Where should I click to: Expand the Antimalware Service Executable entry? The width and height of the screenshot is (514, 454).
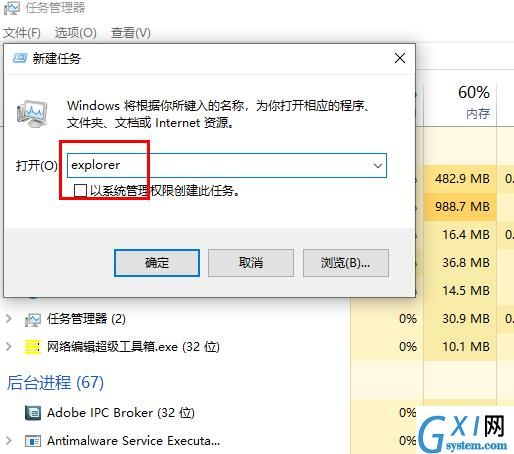click(9, 441)
